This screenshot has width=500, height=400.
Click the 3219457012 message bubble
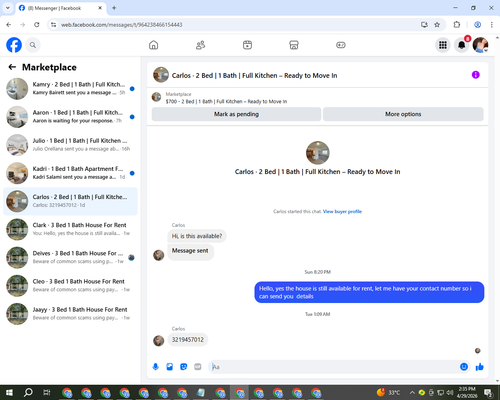tap(188, 340)
